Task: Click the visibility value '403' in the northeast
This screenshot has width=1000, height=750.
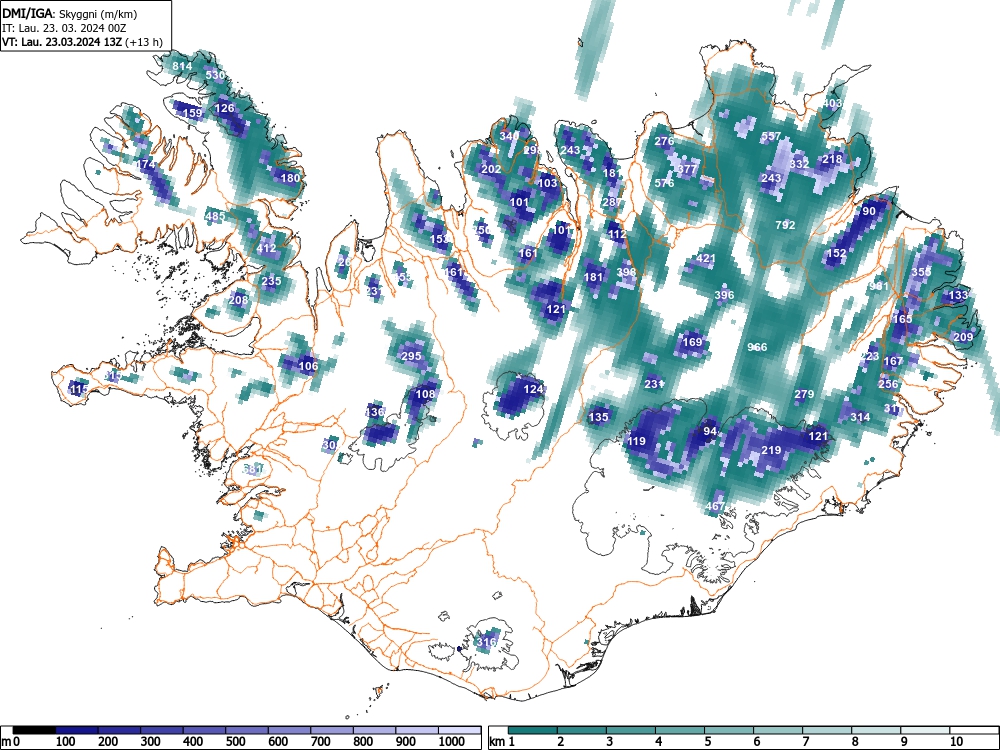Action: tap(832, 103)
